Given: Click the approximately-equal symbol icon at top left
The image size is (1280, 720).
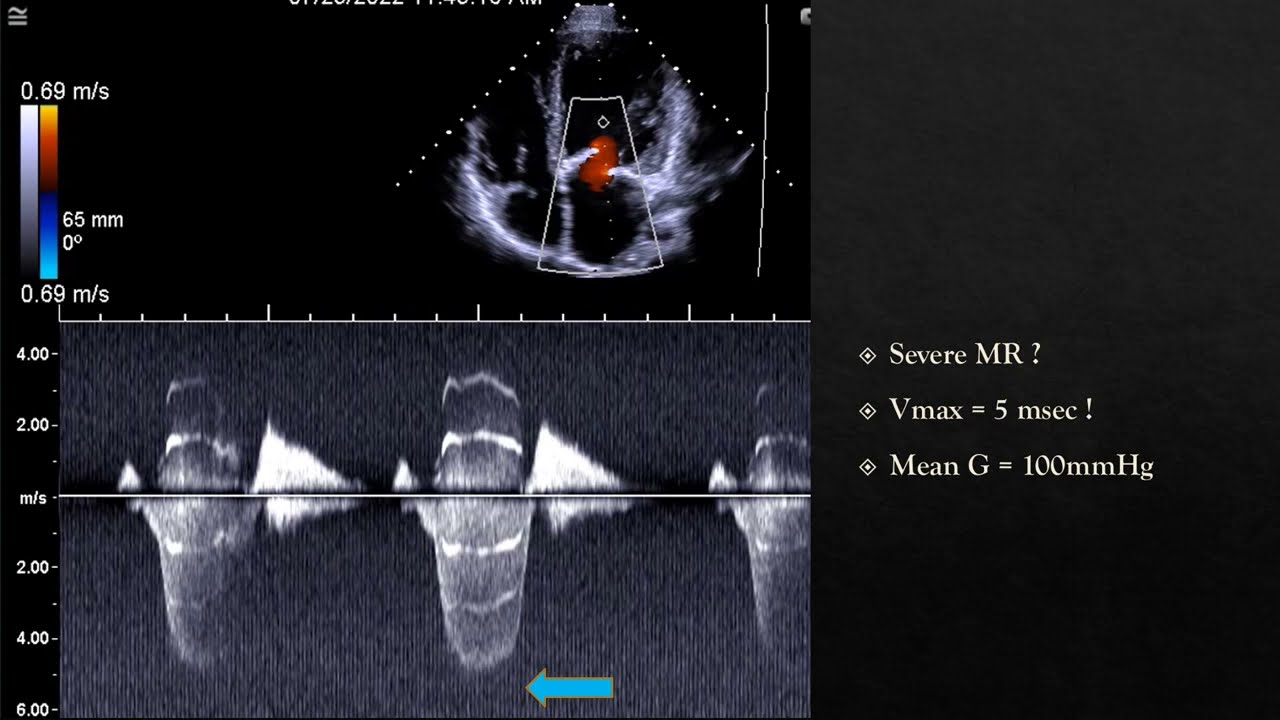Looking at the screenshot, I should [17, 15].
